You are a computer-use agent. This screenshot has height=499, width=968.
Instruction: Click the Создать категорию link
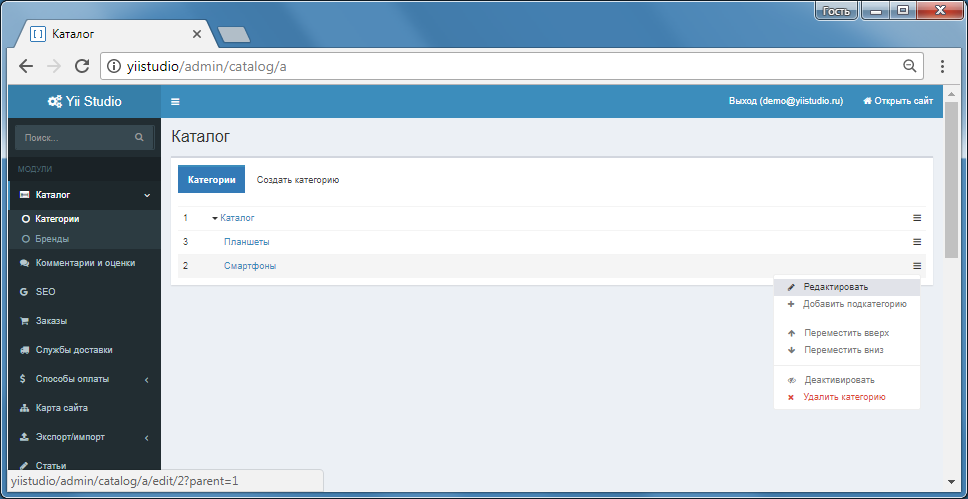tap(298, 180)
